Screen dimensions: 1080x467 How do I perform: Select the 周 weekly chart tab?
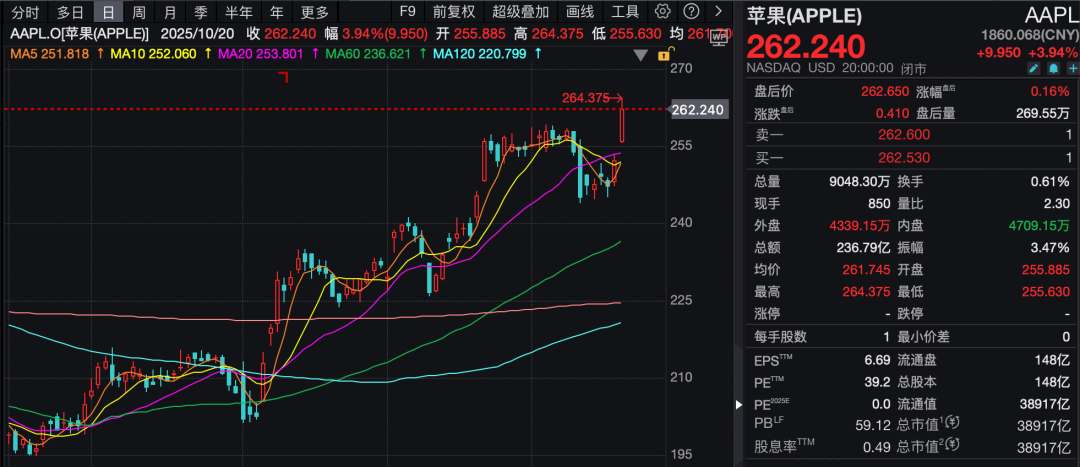click(139, 12)
